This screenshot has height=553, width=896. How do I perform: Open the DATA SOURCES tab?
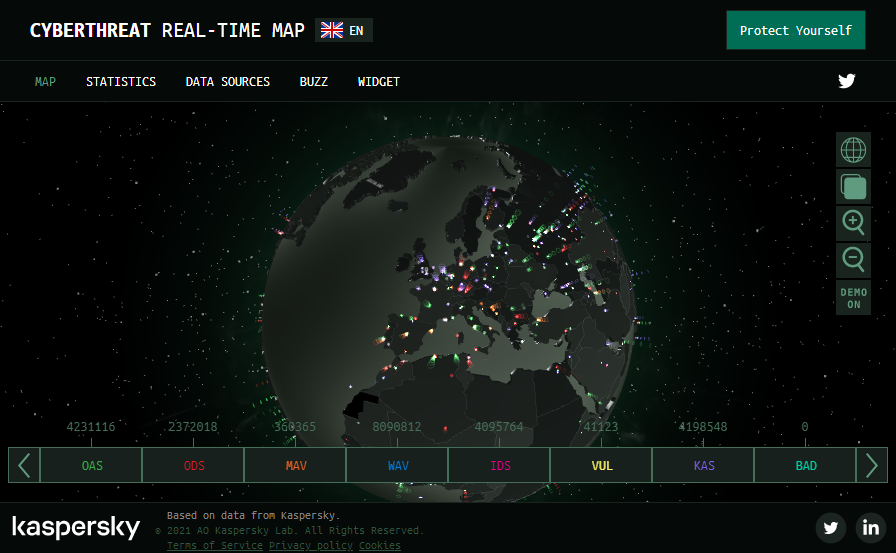227,82
